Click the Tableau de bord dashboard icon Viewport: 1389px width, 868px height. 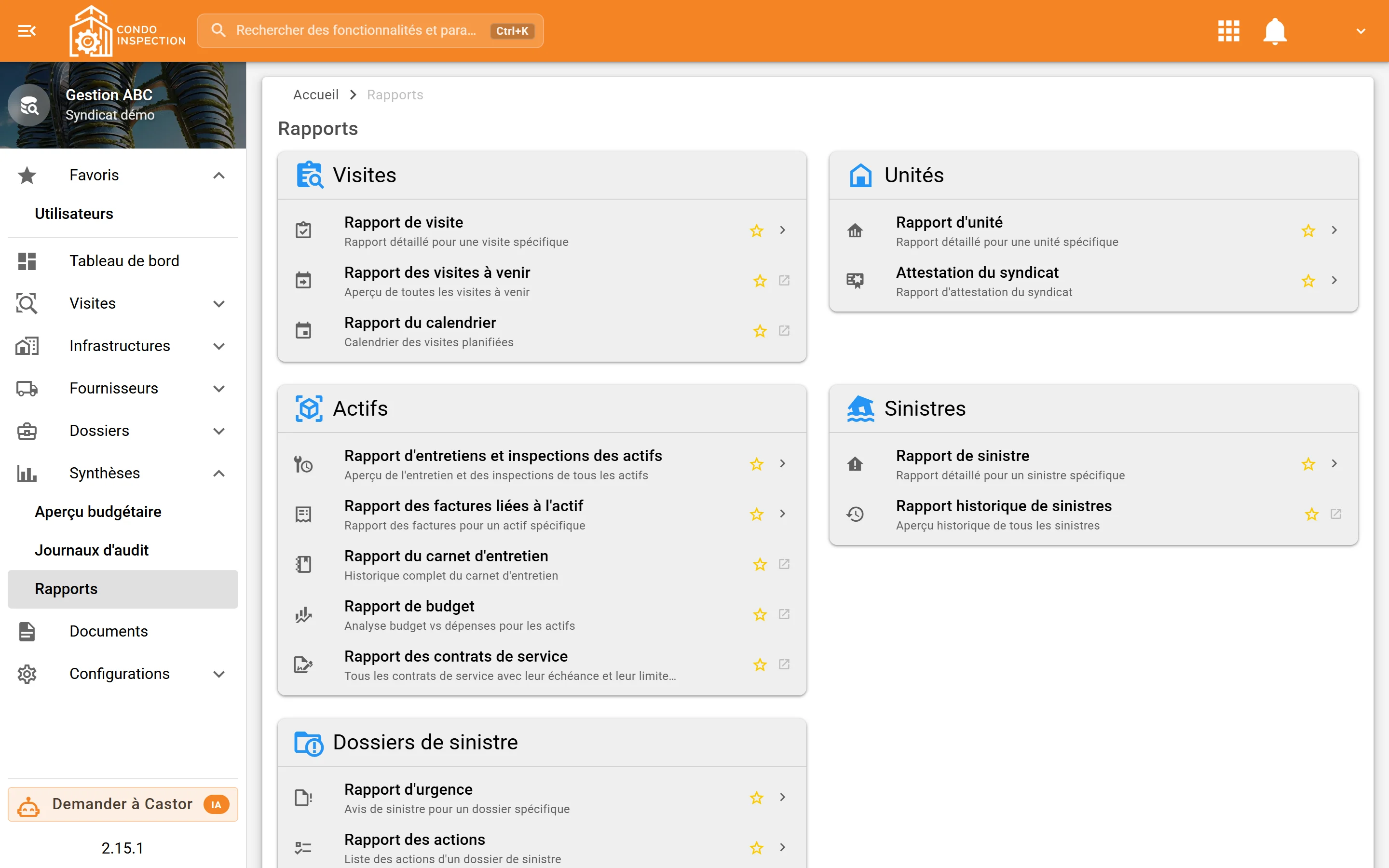coord(27,260)
